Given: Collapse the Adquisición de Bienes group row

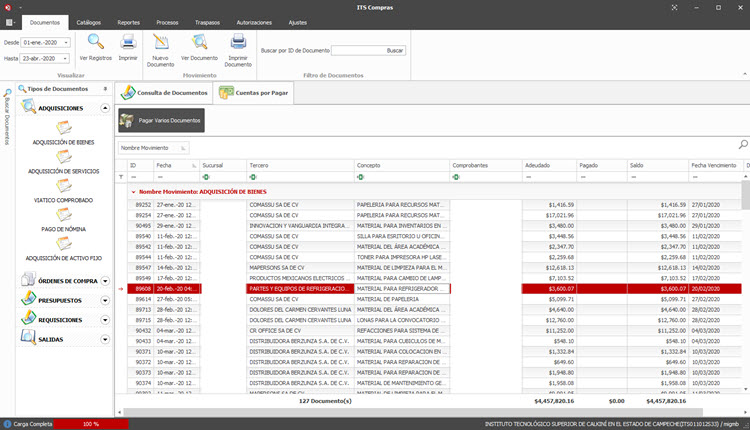Looking at the screenshot, I should (133, 190).
